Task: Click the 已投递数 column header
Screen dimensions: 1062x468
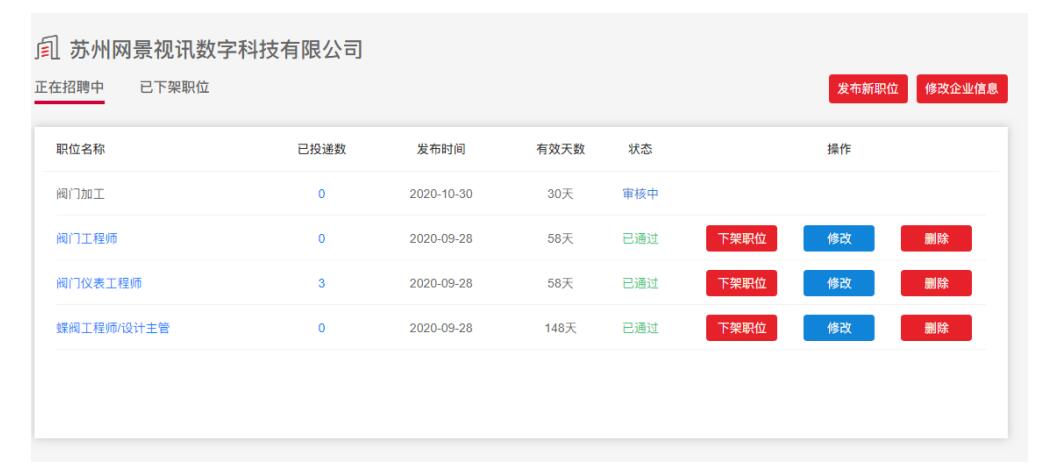Action: point(322,149)
